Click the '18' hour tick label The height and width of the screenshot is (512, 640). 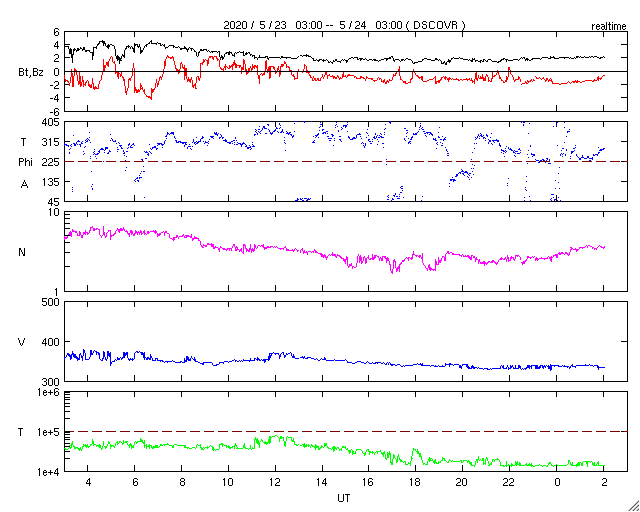(416, 482)
